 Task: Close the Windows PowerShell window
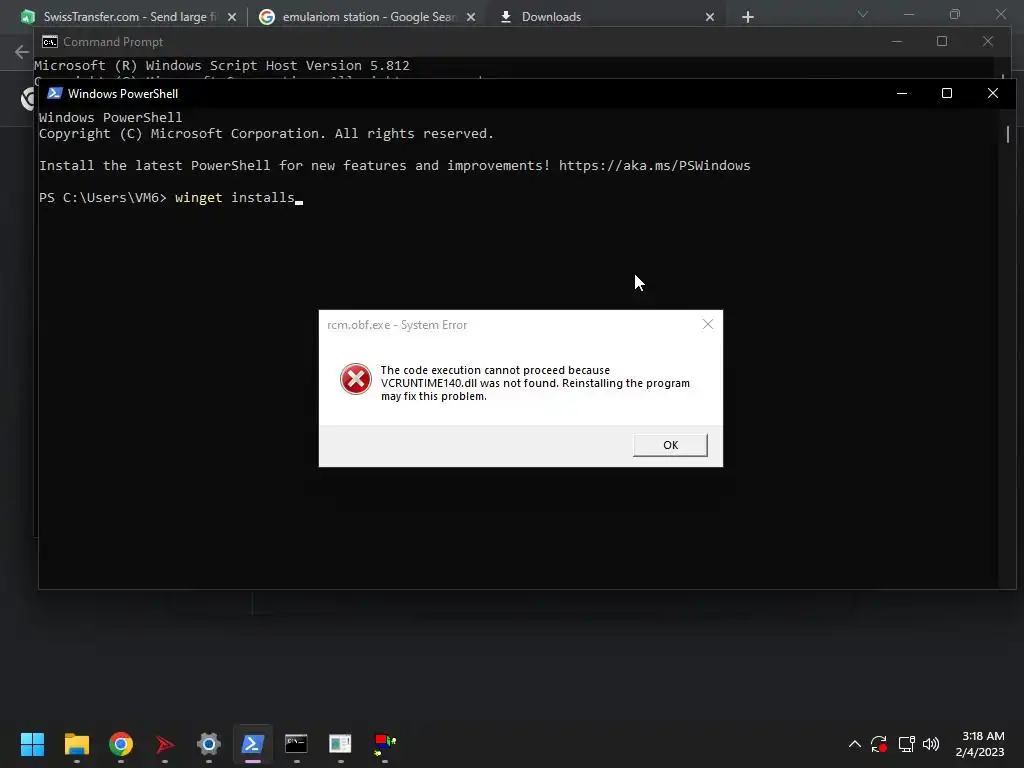click(x=993, y=93)
